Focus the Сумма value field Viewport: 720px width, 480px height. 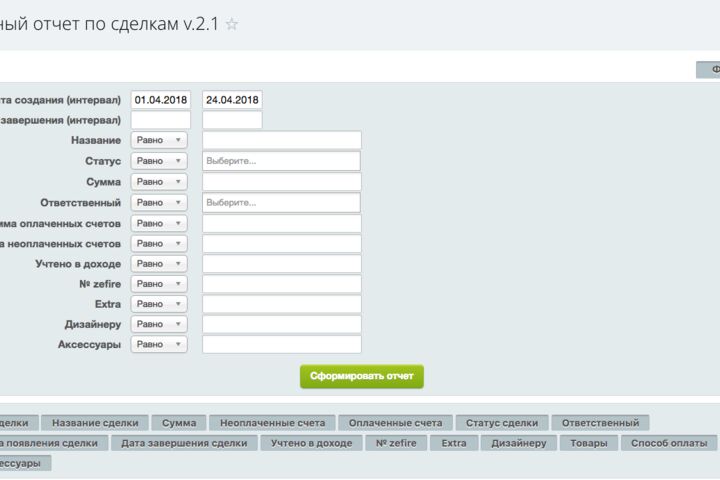pyautogui.click(x=281, y=182)
